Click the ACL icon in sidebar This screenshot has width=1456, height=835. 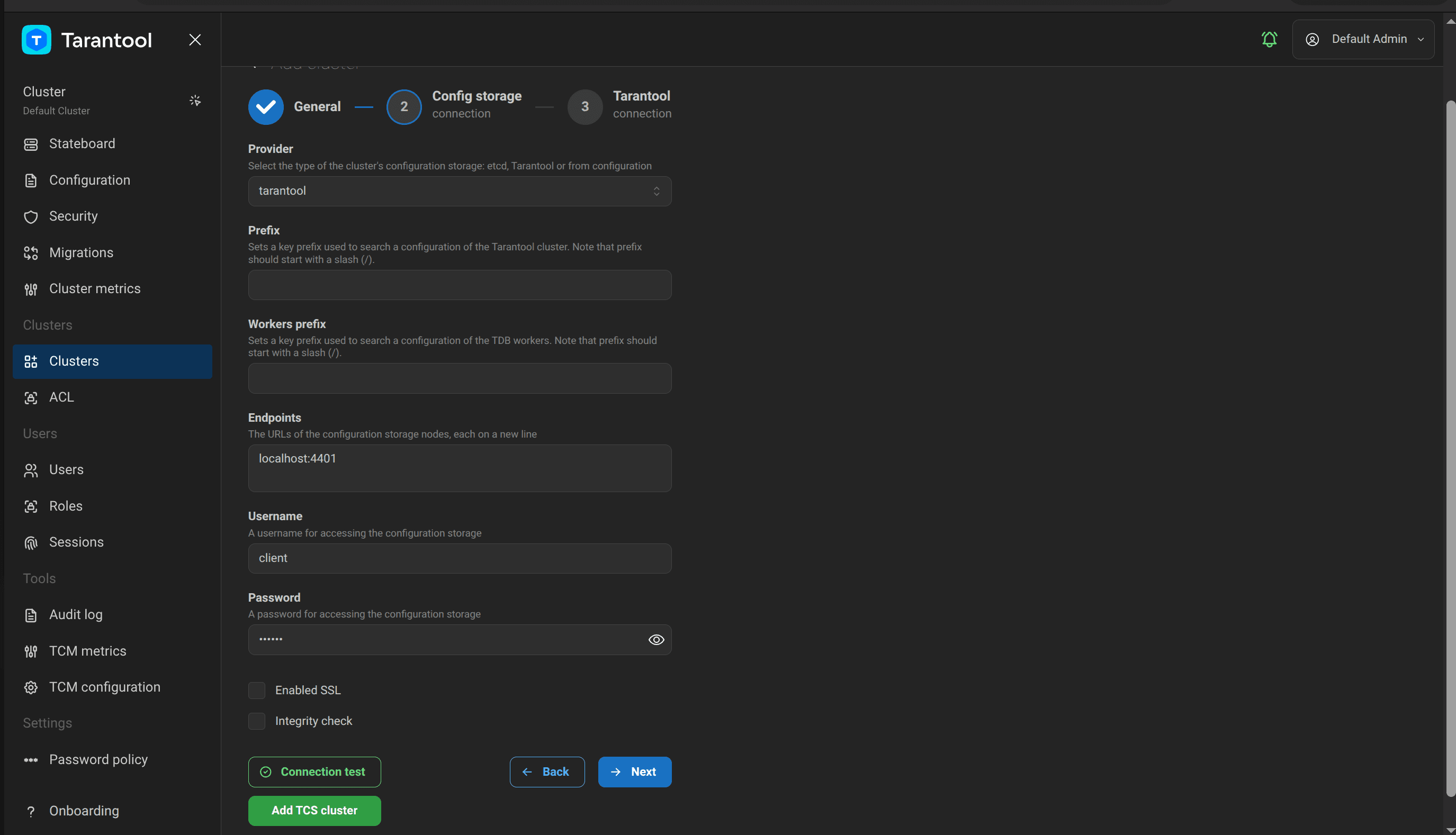pyautogui.click(x=31, y=397)
